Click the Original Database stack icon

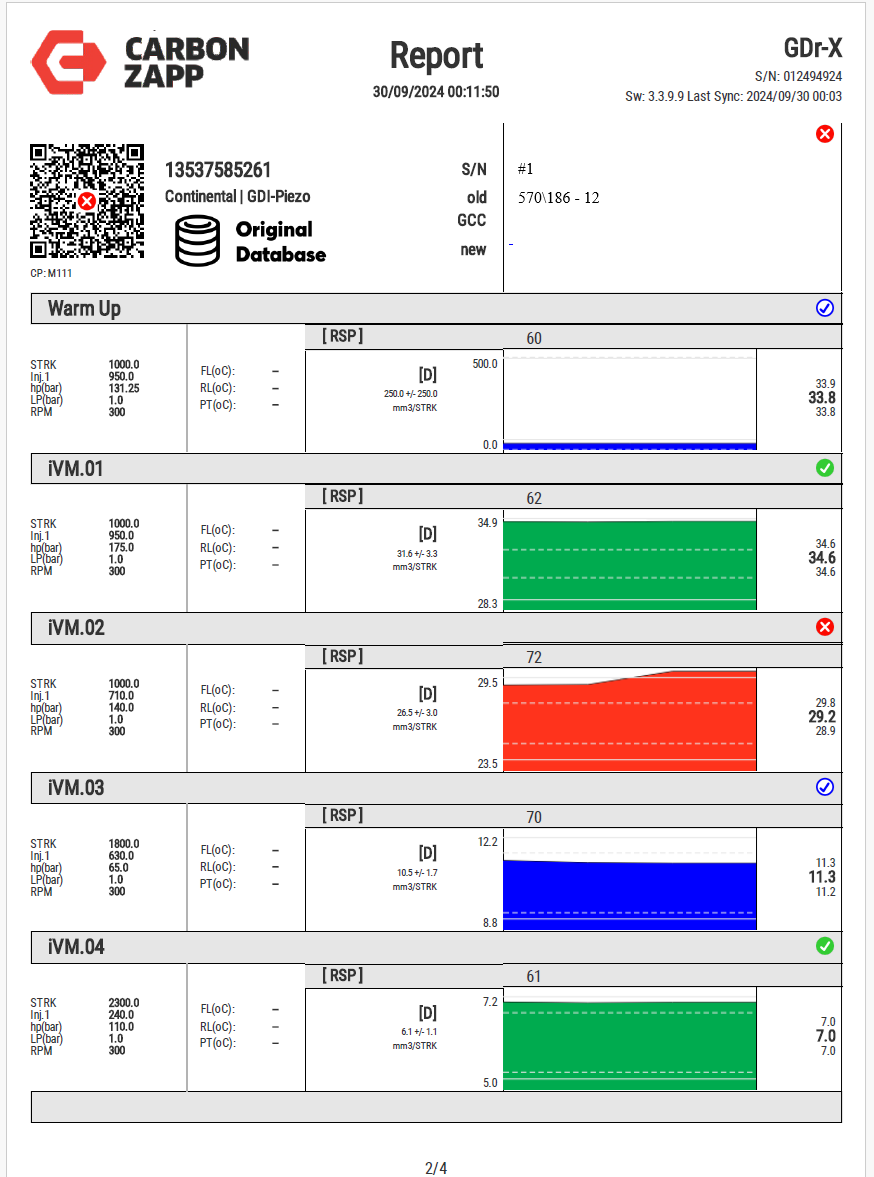(197, 241)
